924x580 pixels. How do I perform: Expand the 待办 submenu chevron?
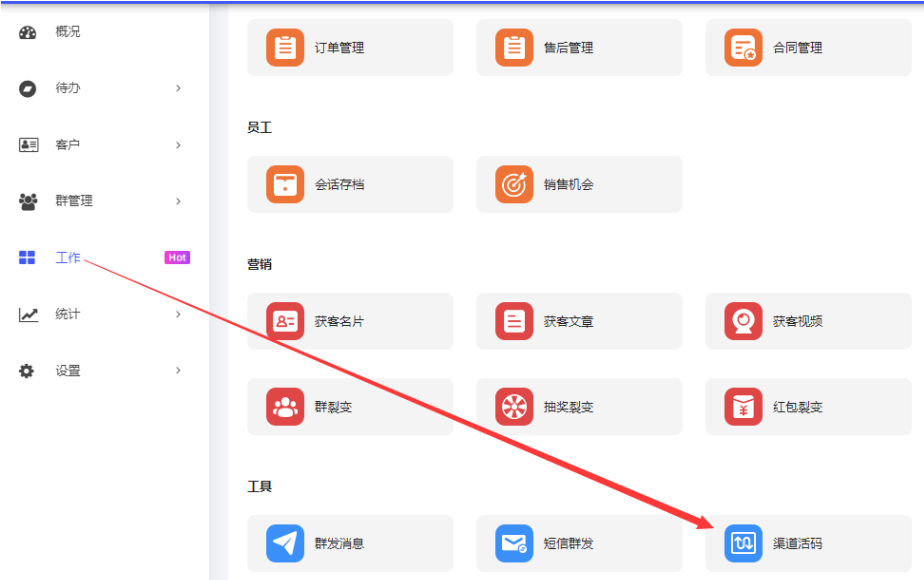178,88
